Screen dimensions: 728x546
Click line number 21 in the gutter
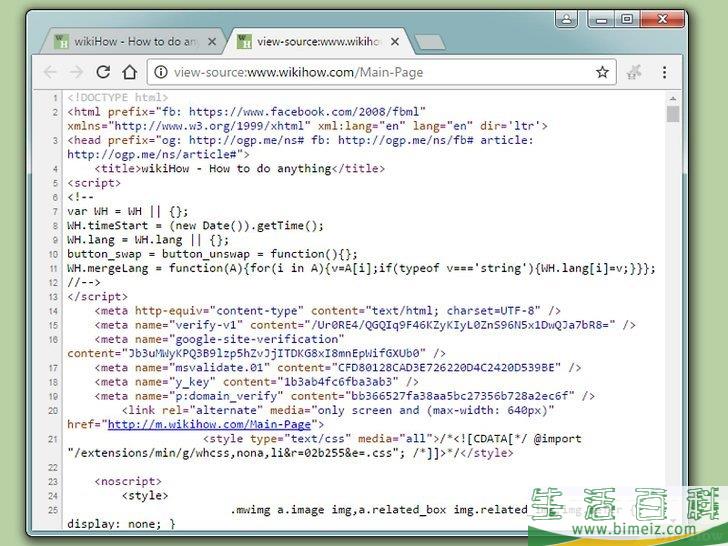[x=53, y=439]
